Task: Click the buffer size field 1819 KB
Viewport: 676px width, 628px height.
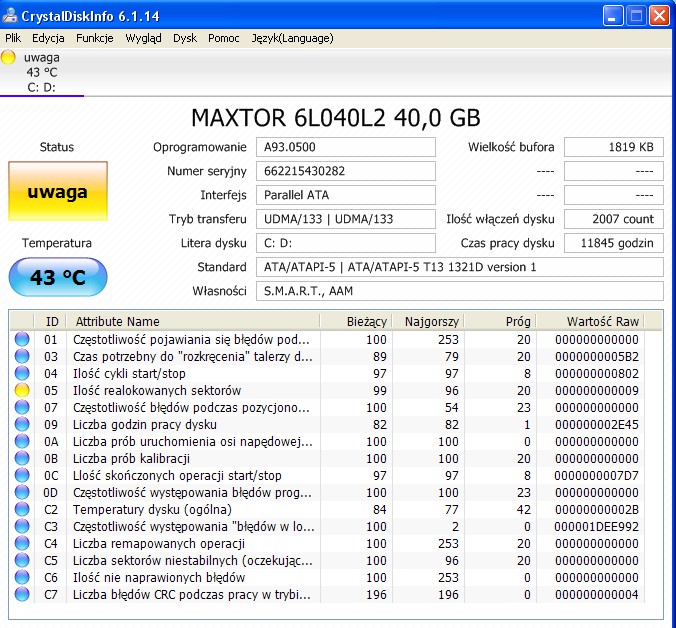Action: tap(614, 147)
